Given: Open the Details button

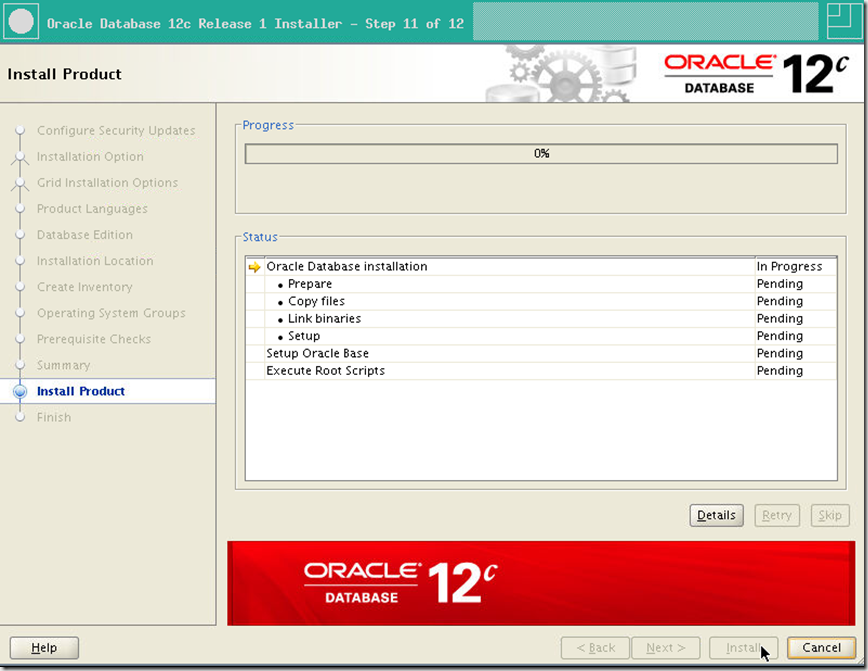Looking at the screenshot, I should click(x=716, y=515).
